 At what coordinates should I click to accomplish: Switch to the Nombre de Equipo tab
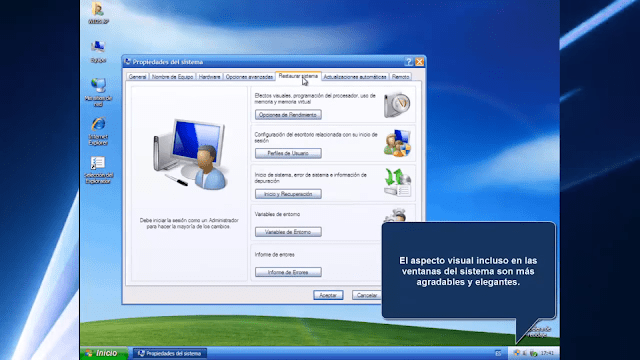(x=172, y=77)
